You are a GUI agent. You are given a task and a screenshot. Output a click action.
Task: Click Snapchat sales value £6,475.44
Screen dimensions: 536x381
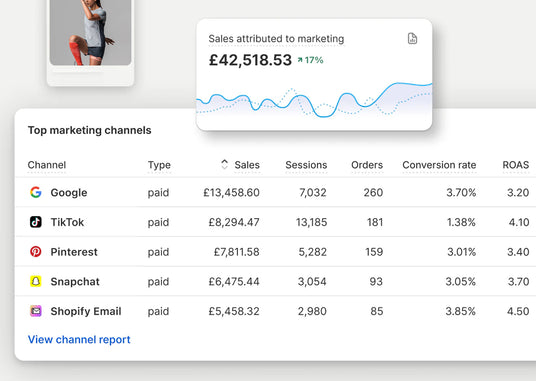[234, 282]
